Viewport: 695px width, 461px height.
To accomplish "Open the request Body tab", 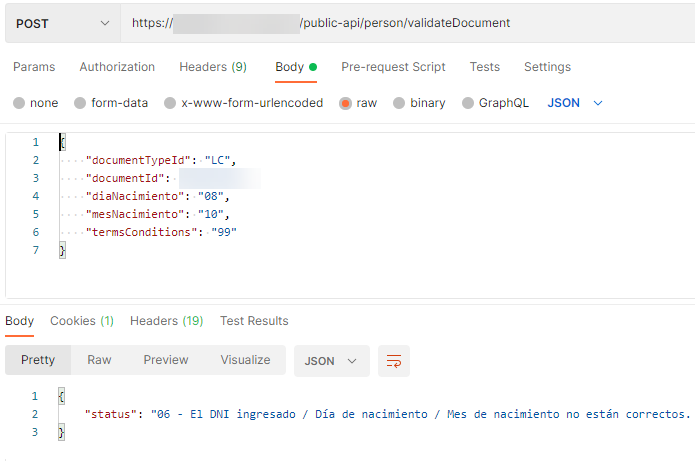I will pyautogui.click(x=296, y=67).
